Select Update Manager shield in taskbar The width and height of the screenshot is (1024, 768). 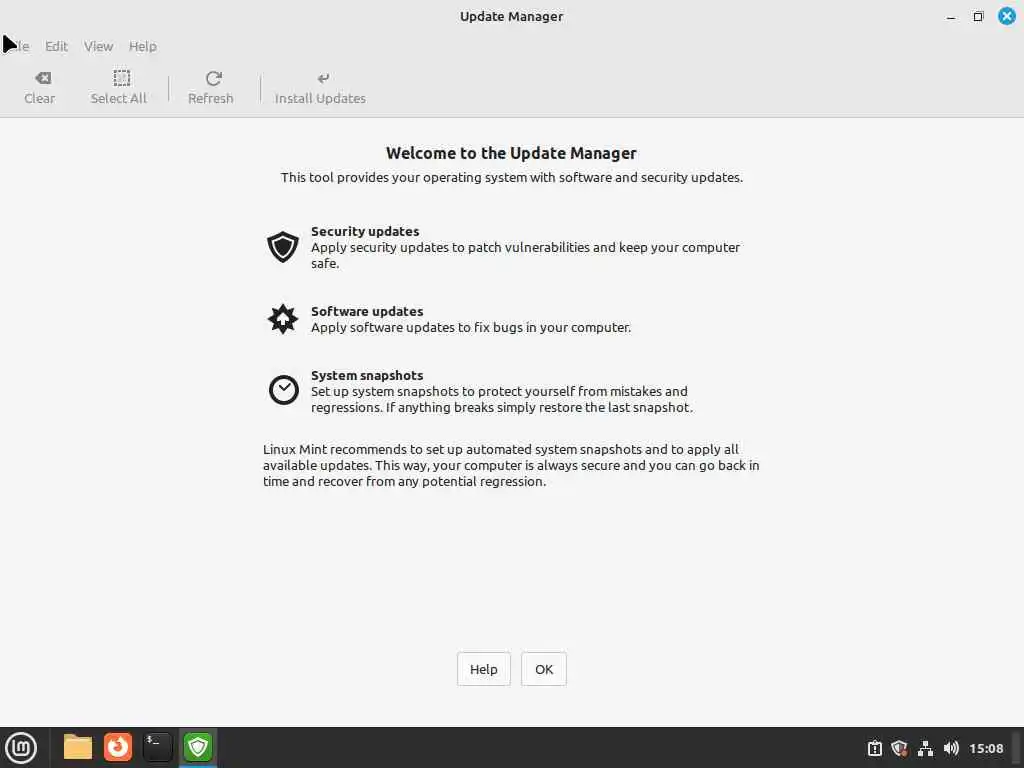(x=198, y=747)
